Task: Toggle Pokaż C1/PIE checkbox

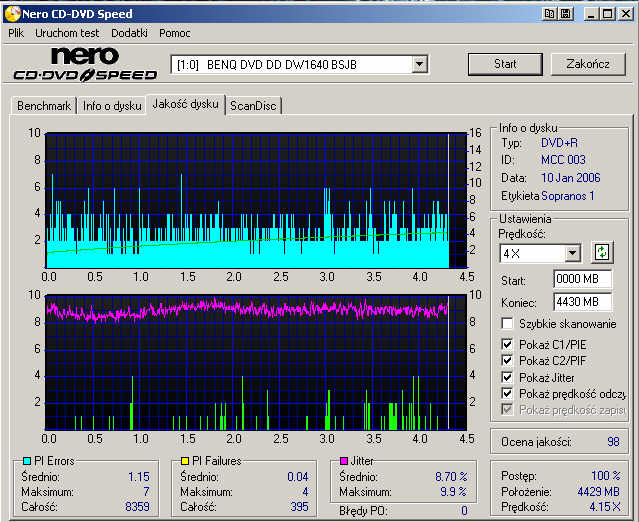Action: (507, 344)
